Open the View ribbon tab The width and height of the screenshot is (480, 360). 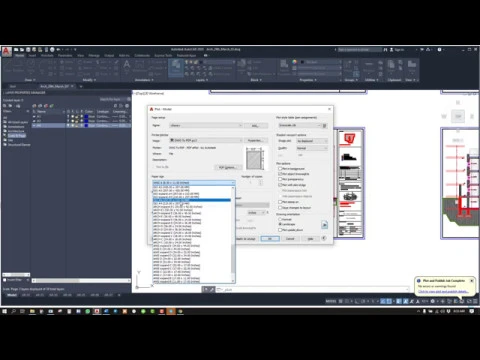pyautogui.click(x=80, y=55)
